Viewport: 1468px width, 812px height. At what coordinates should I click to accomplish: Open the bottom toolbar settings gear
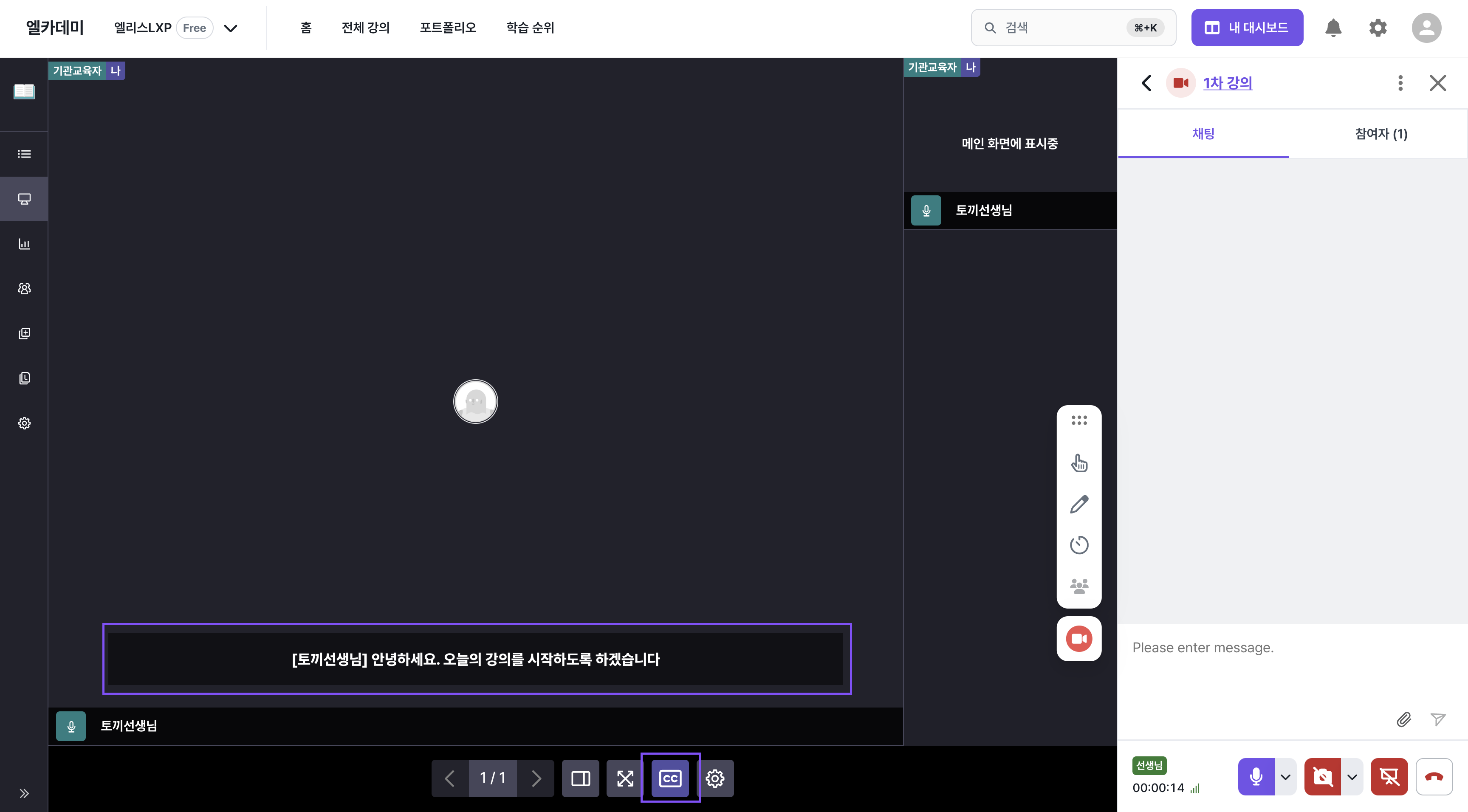coord(714,778)
